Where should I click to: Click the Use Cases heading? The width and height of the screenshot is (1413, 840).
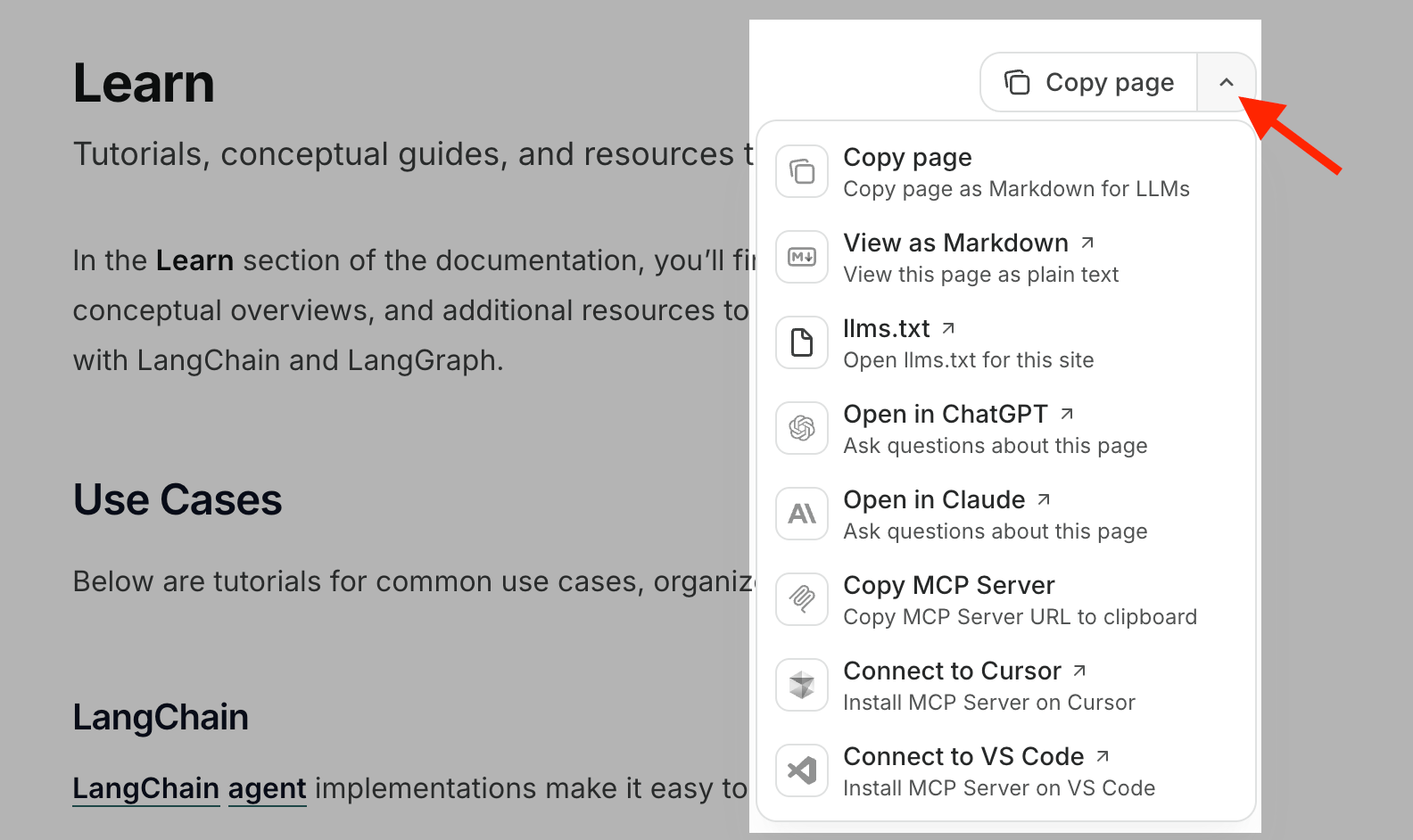[x=178, y=499]
